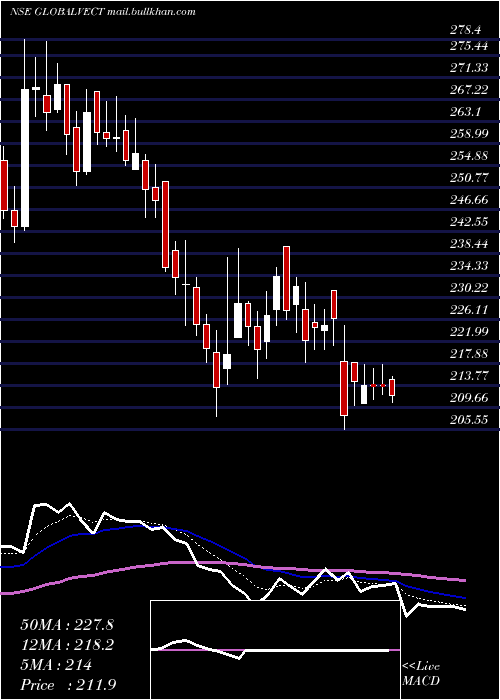This screenshot has height=700, width=500.
Task: Click the 213.77 price axis label
Action: click(x=471, y=375)
